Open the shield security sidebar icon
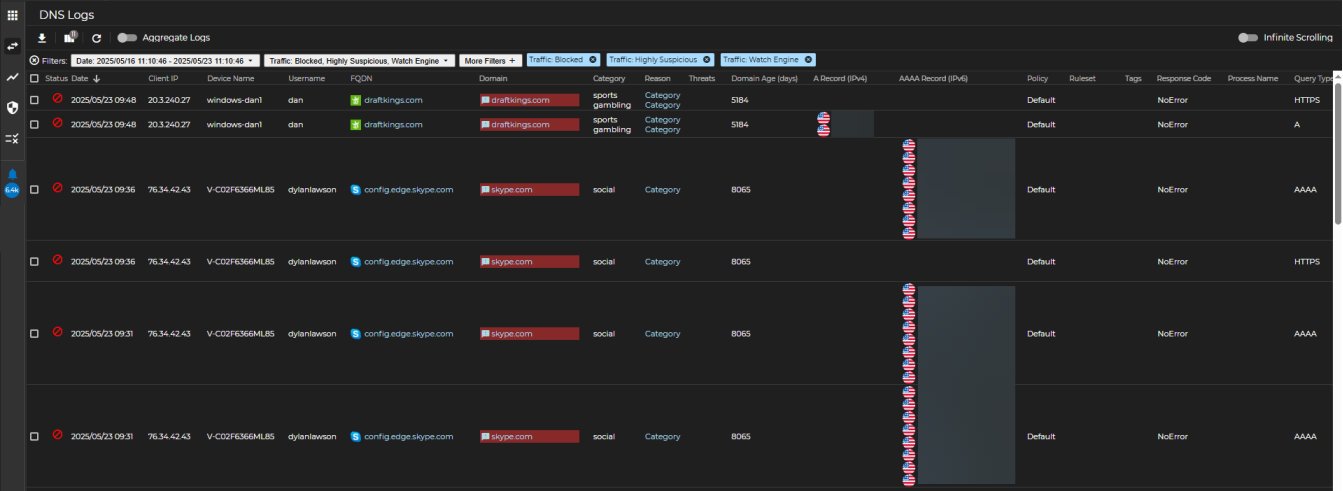Image resolution: width=1343 pixels, height=491 pixels. [x=12, y=107]
